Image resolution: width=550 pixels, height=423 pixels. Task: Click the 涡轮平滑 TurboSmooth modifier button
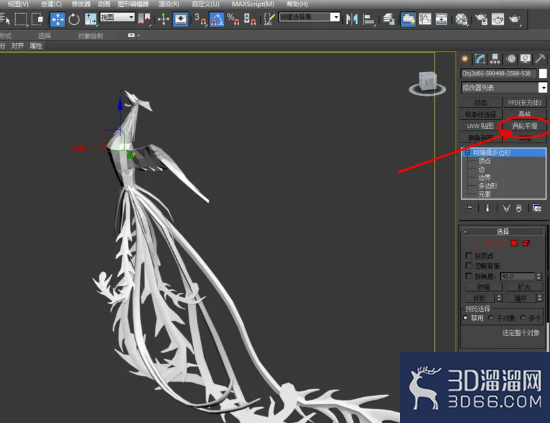click(524, 126)
